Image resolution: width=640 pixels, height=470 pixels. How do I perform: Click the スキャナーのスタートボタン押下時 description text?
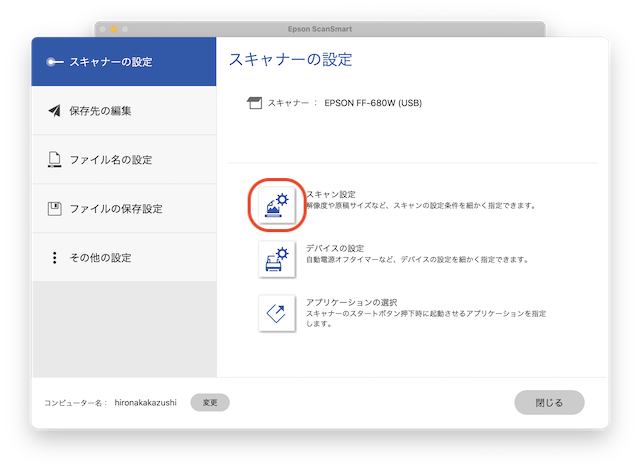[x=426, y=319]
